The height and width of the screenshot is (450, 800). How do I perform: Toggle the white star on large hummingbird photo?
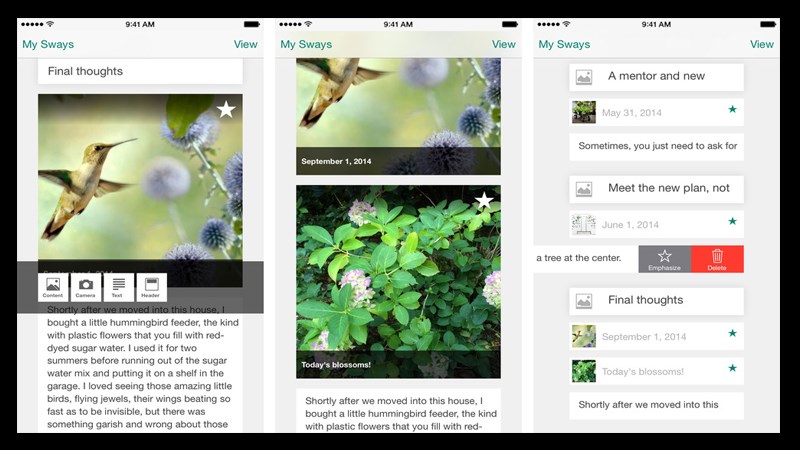tap(226, 109)
